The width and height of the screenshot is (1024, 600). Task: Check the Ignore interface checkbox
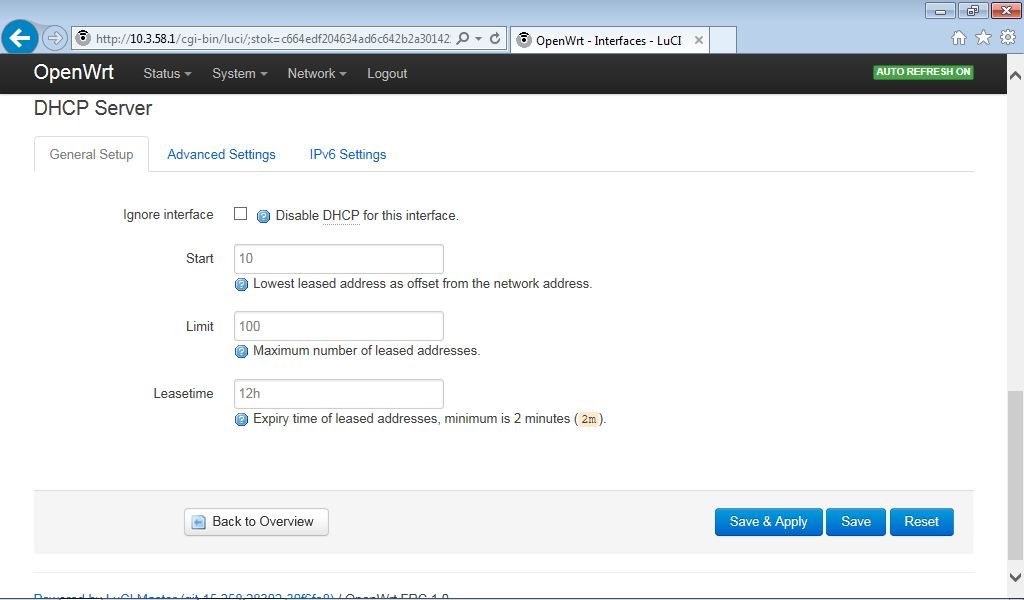(240, 214)
